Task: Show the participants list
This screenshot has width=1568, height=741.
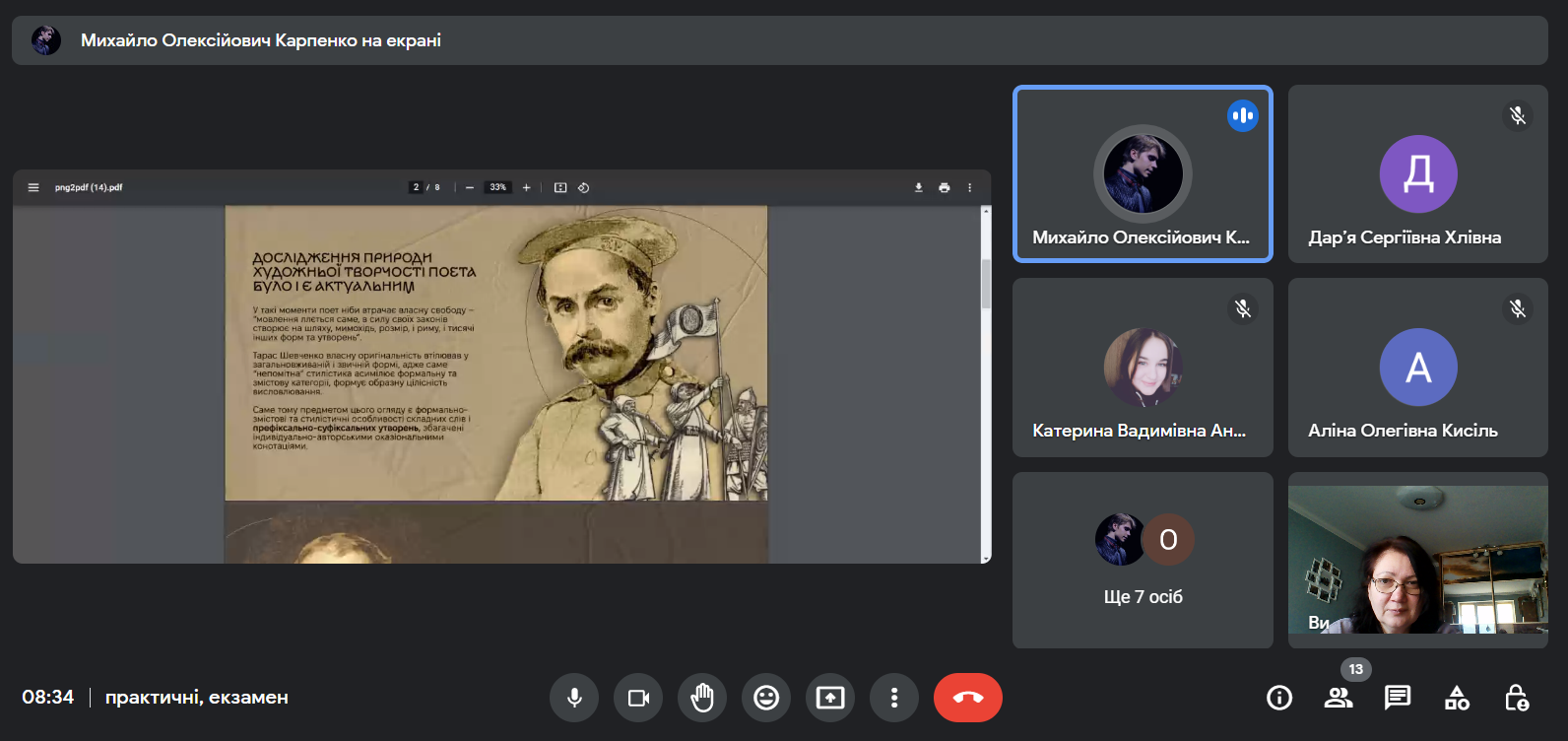Action: click(x=1339, y=698)
